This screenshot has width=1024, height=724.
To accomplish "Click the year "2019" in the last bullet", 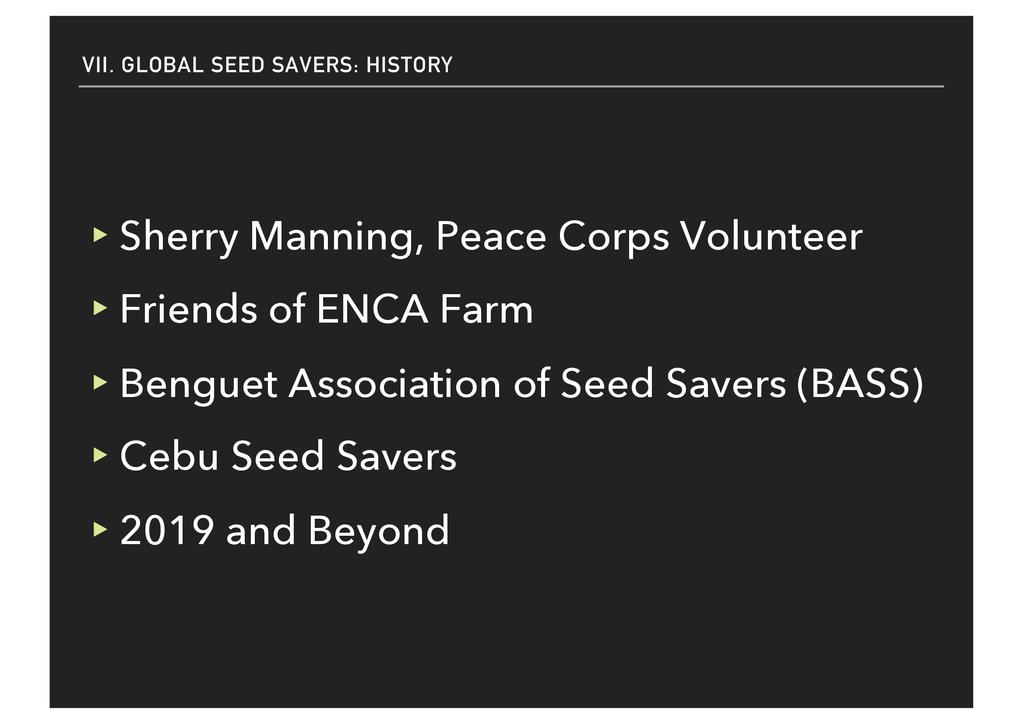I will [166, 530].
